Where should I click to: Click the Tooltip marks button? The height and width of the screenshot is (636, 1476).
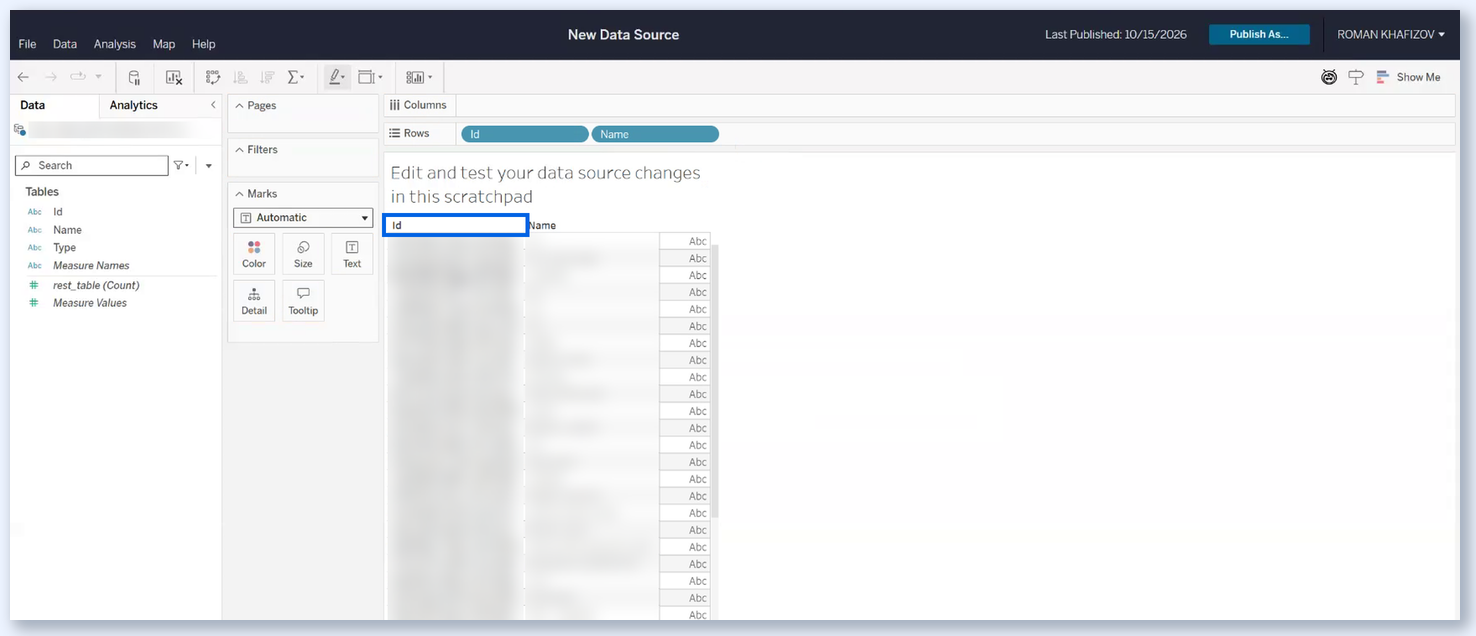[x=303, y=301]
